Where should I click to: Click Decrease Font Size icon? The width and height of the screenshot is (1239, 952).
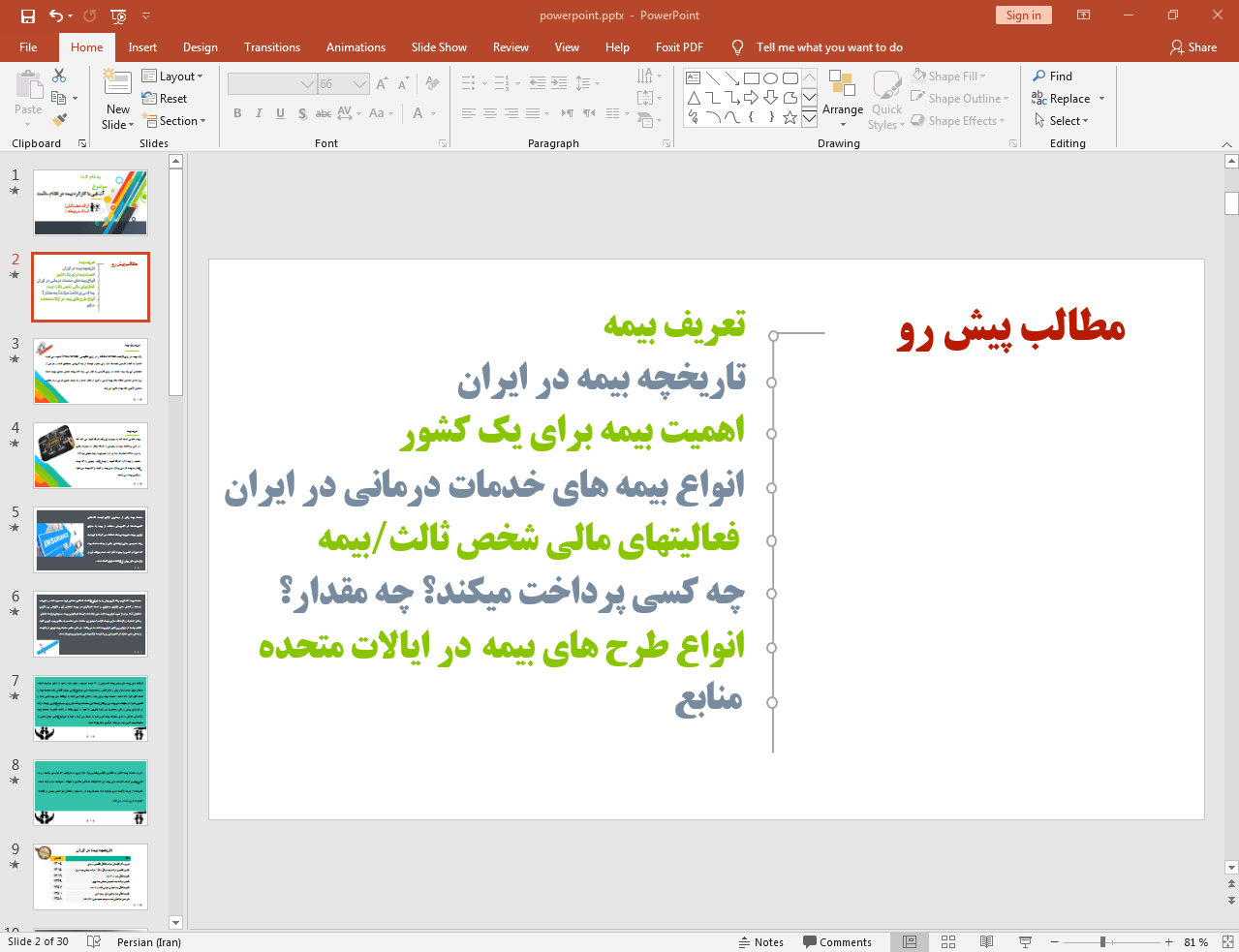(x=403, y=84)
